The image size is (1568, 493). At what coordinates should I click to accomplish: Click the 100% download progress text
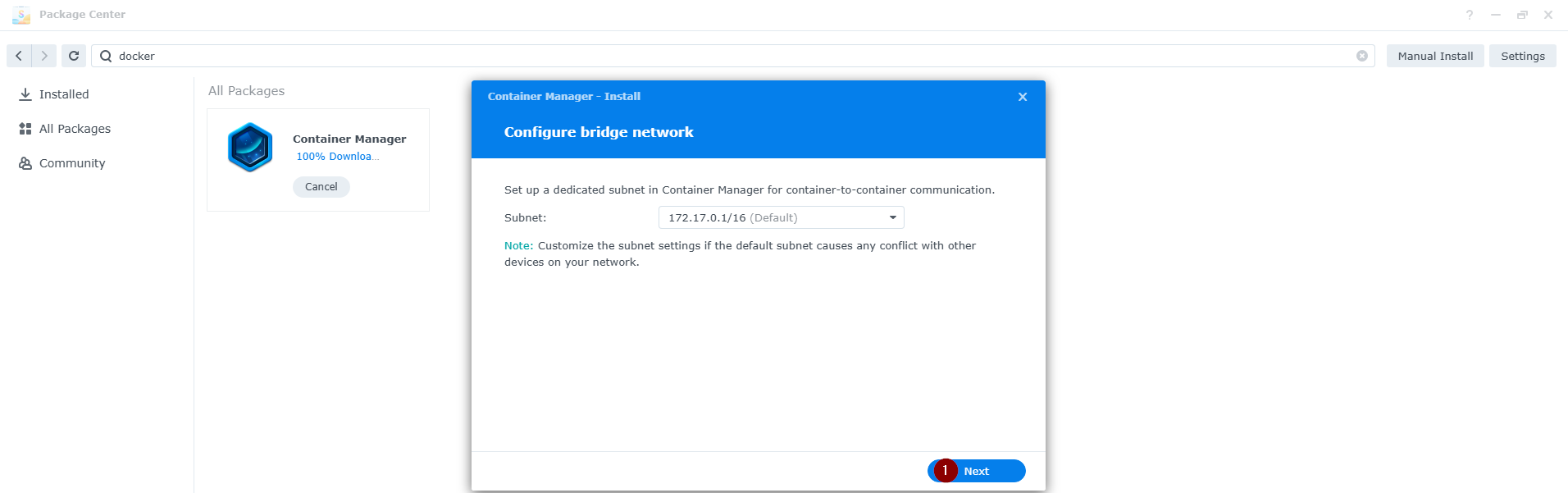pyautogui.click(x=336, y=157)
